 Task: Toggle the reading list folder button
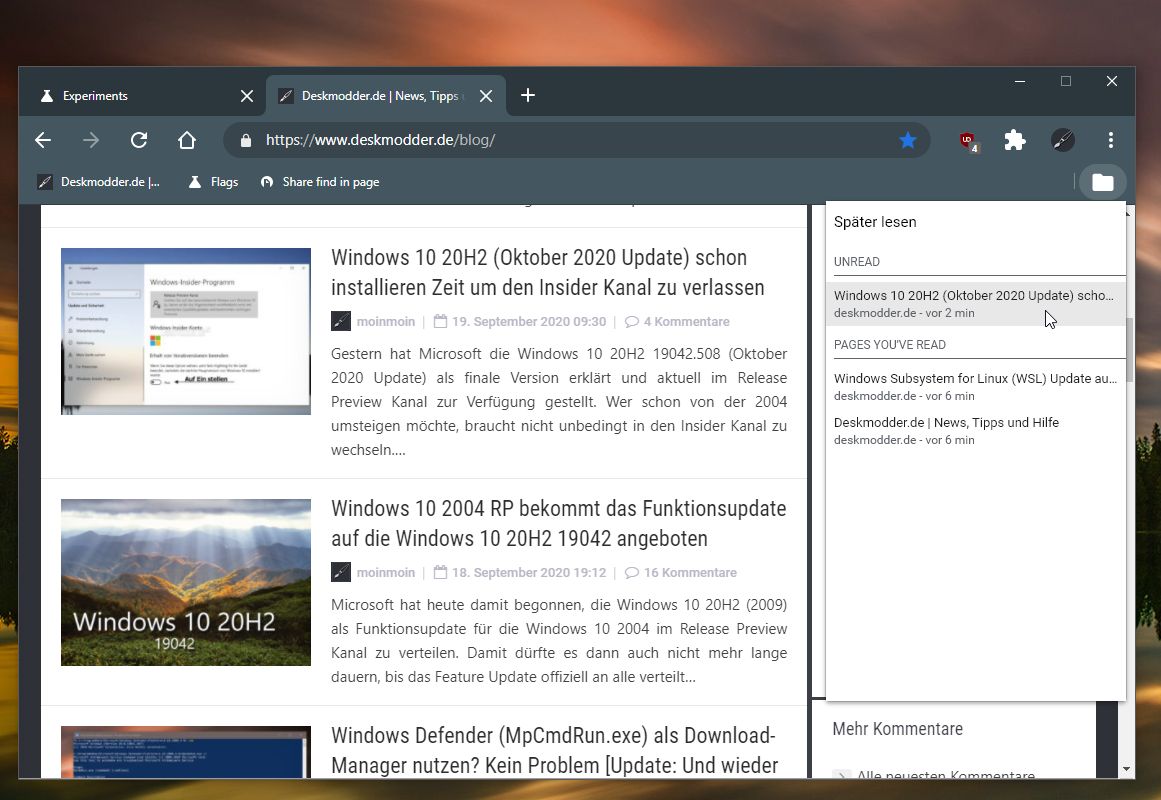click(1103, 182)
